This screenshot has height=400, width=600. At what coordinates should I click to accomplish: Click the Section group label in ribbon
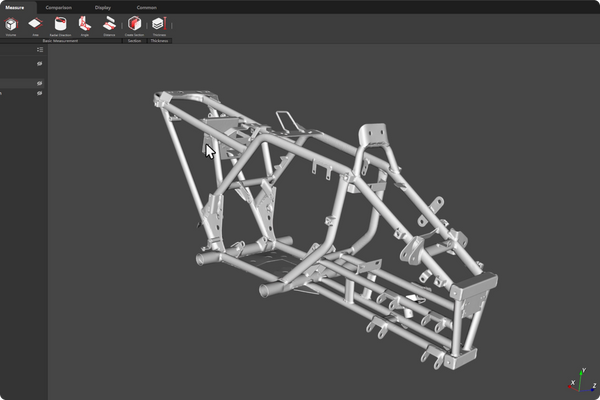coord(134,41)
